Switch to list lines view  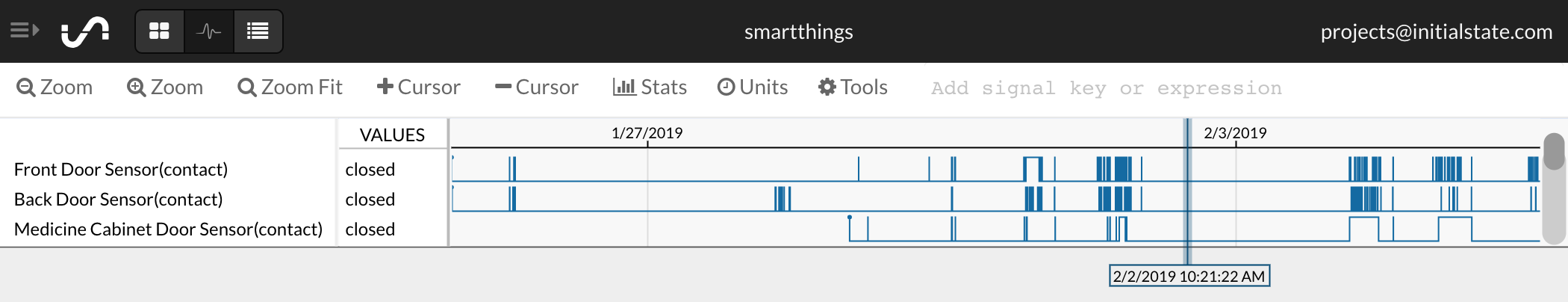pyautogui.click(x=258, y=31)
